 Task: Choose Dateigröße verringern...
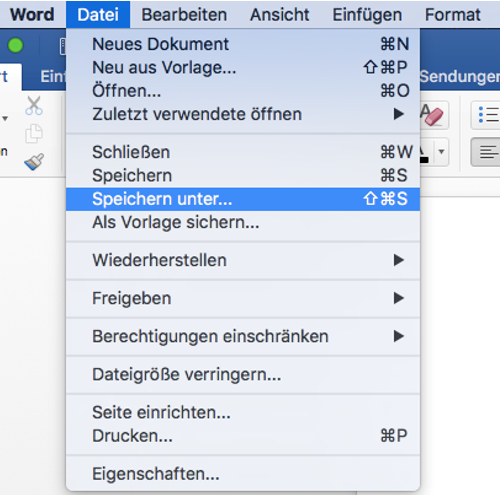(x=243, y=374)
